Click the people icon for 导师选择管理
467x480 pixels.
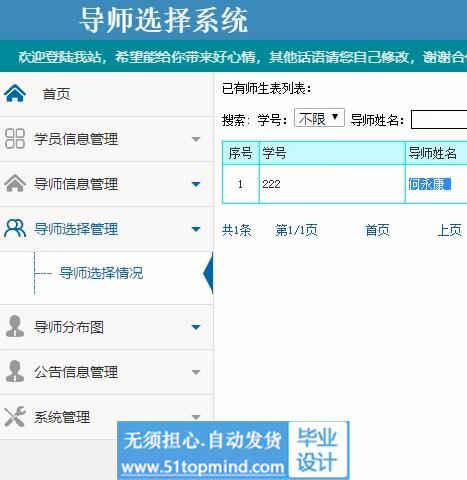(x=15, y=228)
